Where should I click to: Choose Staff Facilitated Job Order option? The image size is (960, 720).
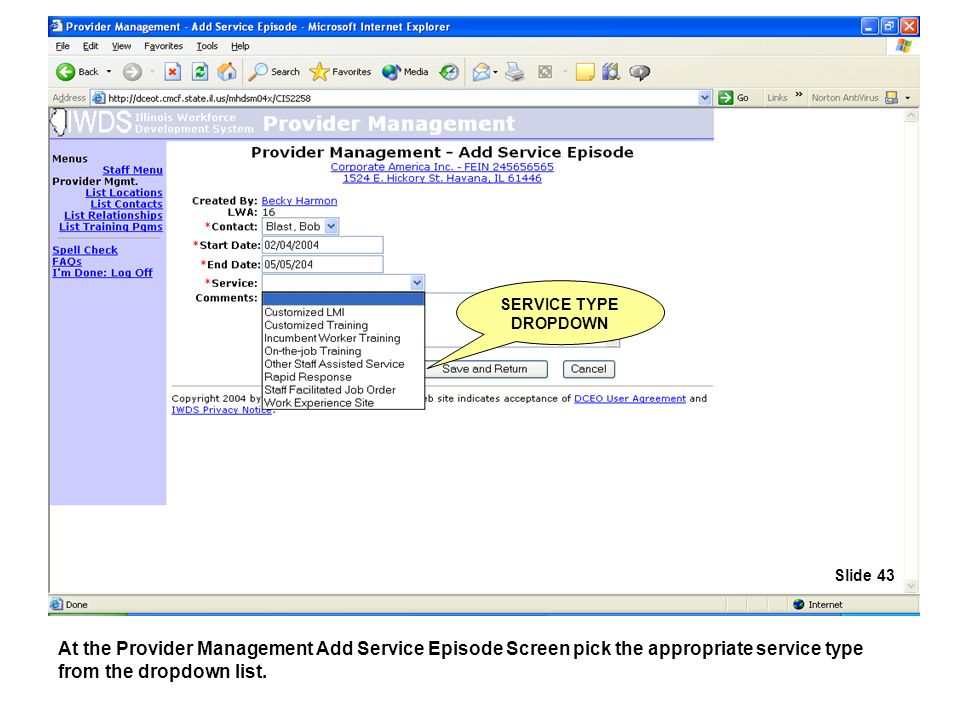point(343,390)
